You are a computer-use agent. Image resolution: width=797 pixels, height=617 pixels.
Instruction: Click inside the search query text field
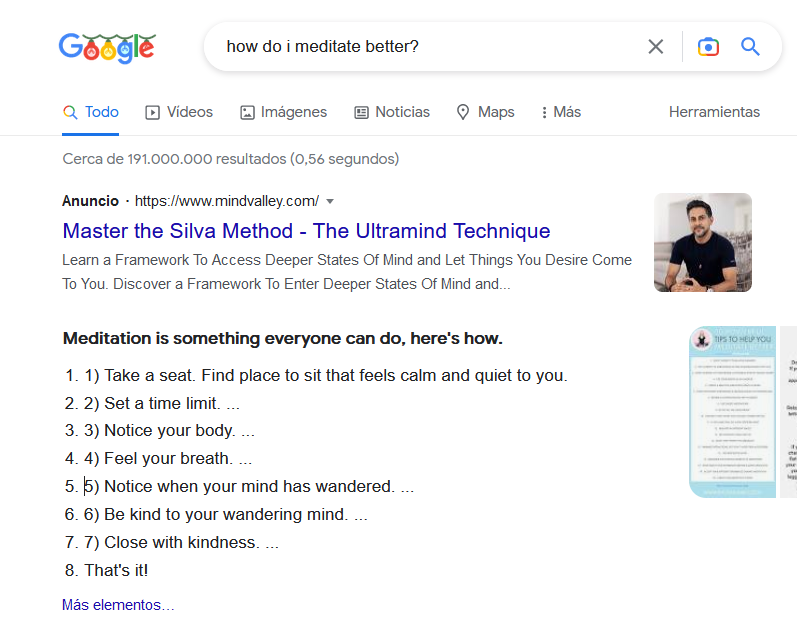(x=430, y=47)
